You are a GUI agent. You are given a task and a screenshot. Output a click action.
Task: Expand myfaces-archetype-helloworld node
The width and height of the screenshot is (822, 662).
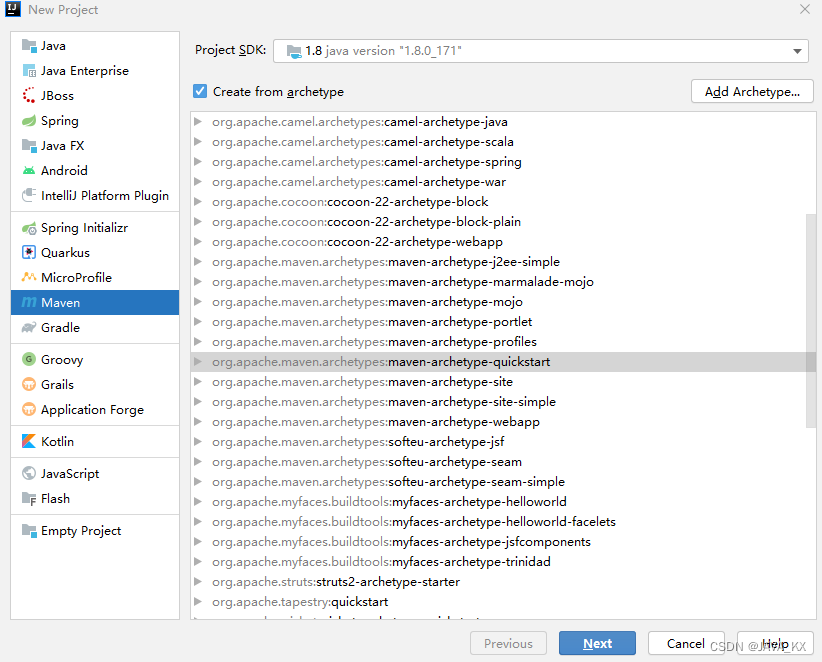198,502
